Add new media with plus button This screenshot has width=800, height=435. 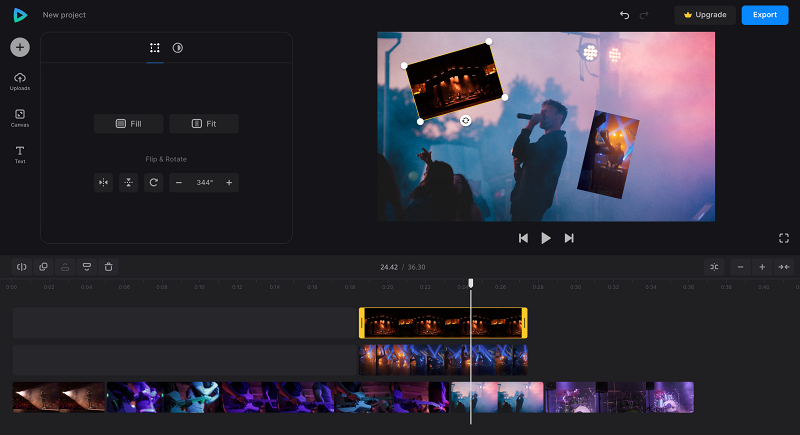[20, 47]
